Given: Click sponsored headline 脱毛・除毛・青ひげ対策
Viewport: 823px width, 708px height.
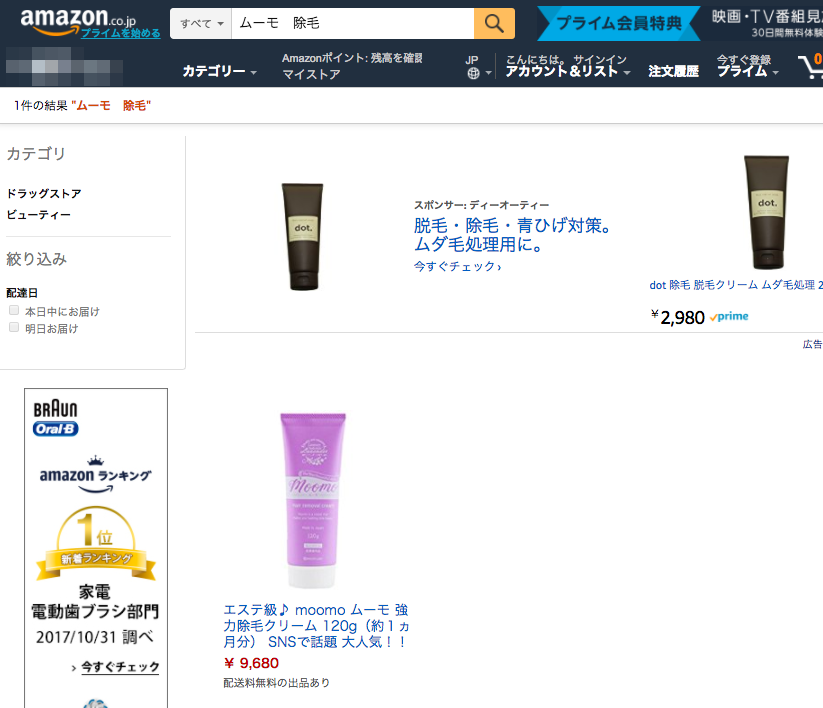Looking at the screenshot, I should [x=512, y=235].
